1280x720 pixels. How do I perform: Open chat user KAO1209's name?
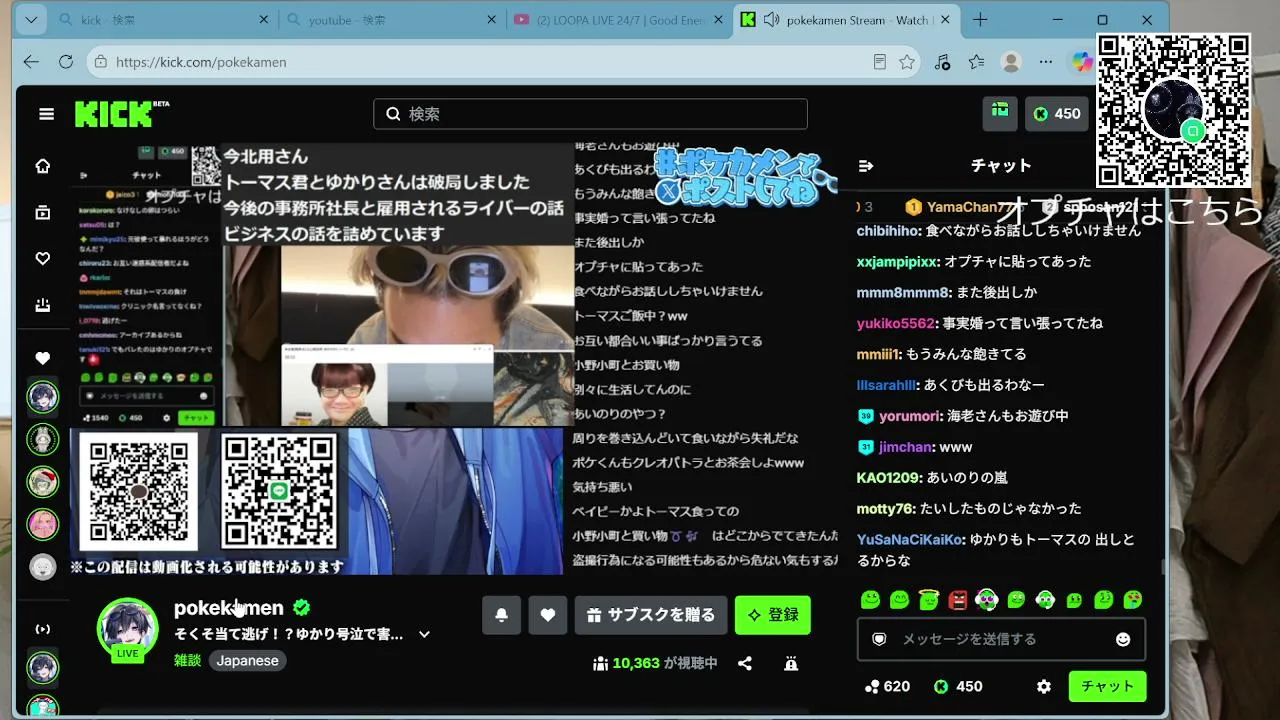888,478
